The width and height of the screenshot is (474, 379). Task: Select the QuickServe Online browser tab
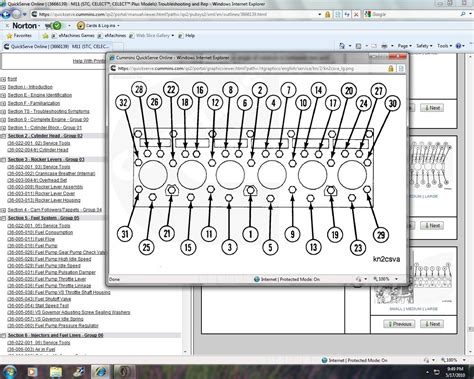[x=56, y=46]
